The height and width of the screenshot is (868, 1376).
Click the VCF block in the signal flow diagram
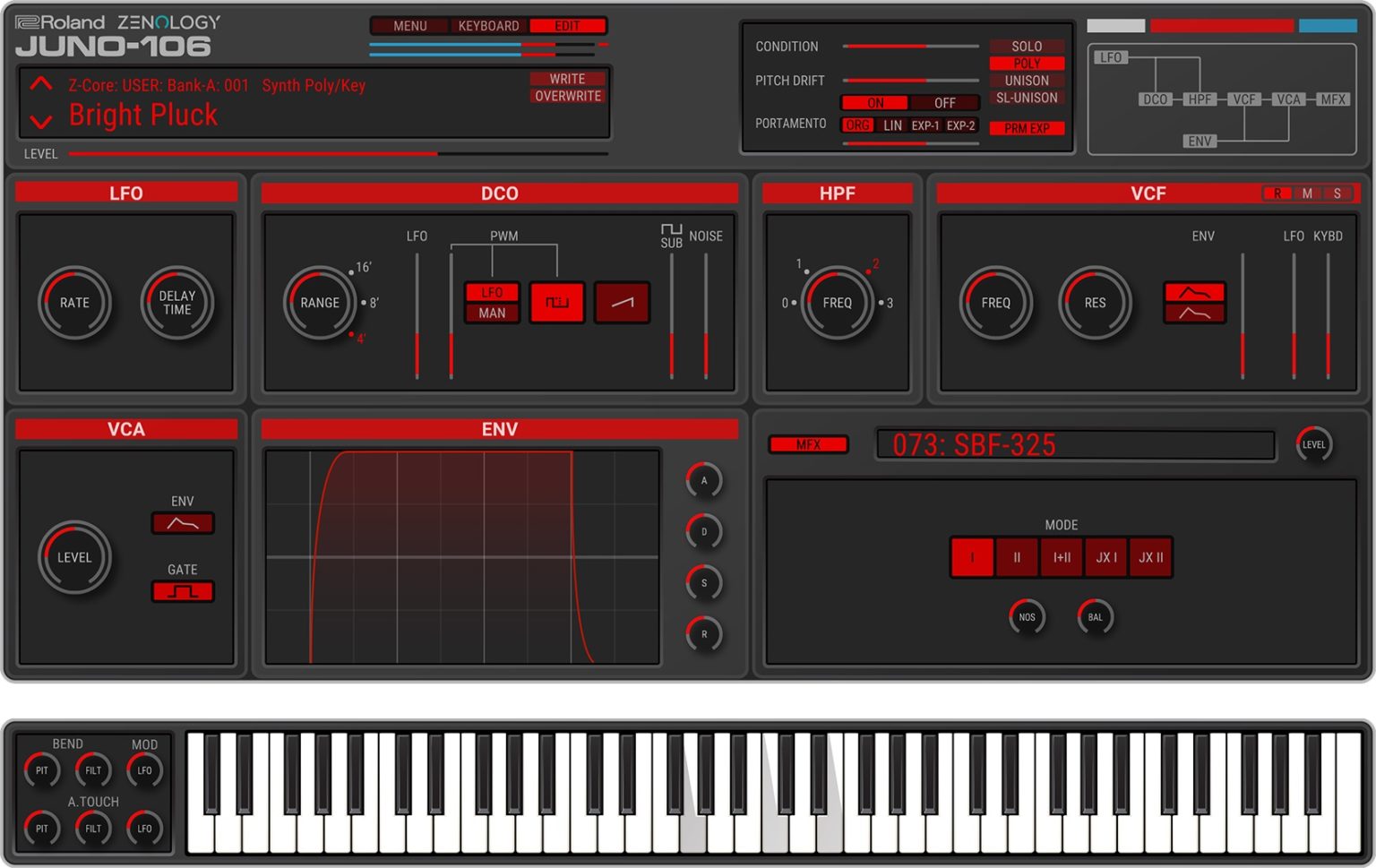point(1243,99)
